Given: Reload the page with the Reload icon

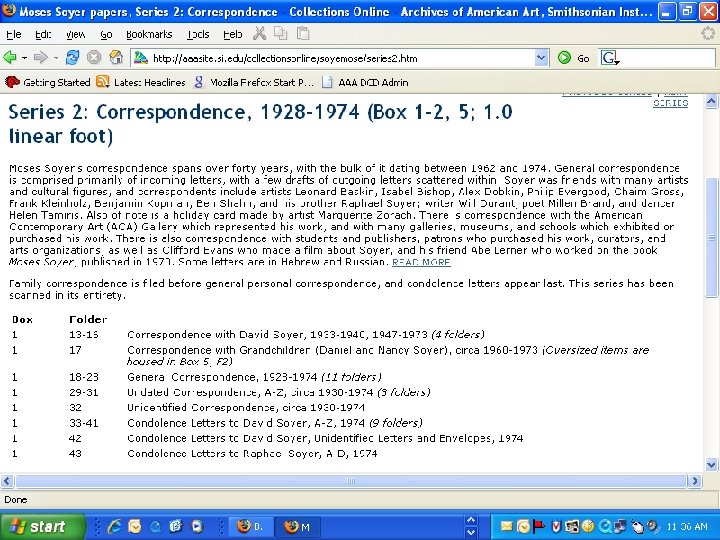Looking at the screenshot, I should pyautogui.click(x=72, y=58).
